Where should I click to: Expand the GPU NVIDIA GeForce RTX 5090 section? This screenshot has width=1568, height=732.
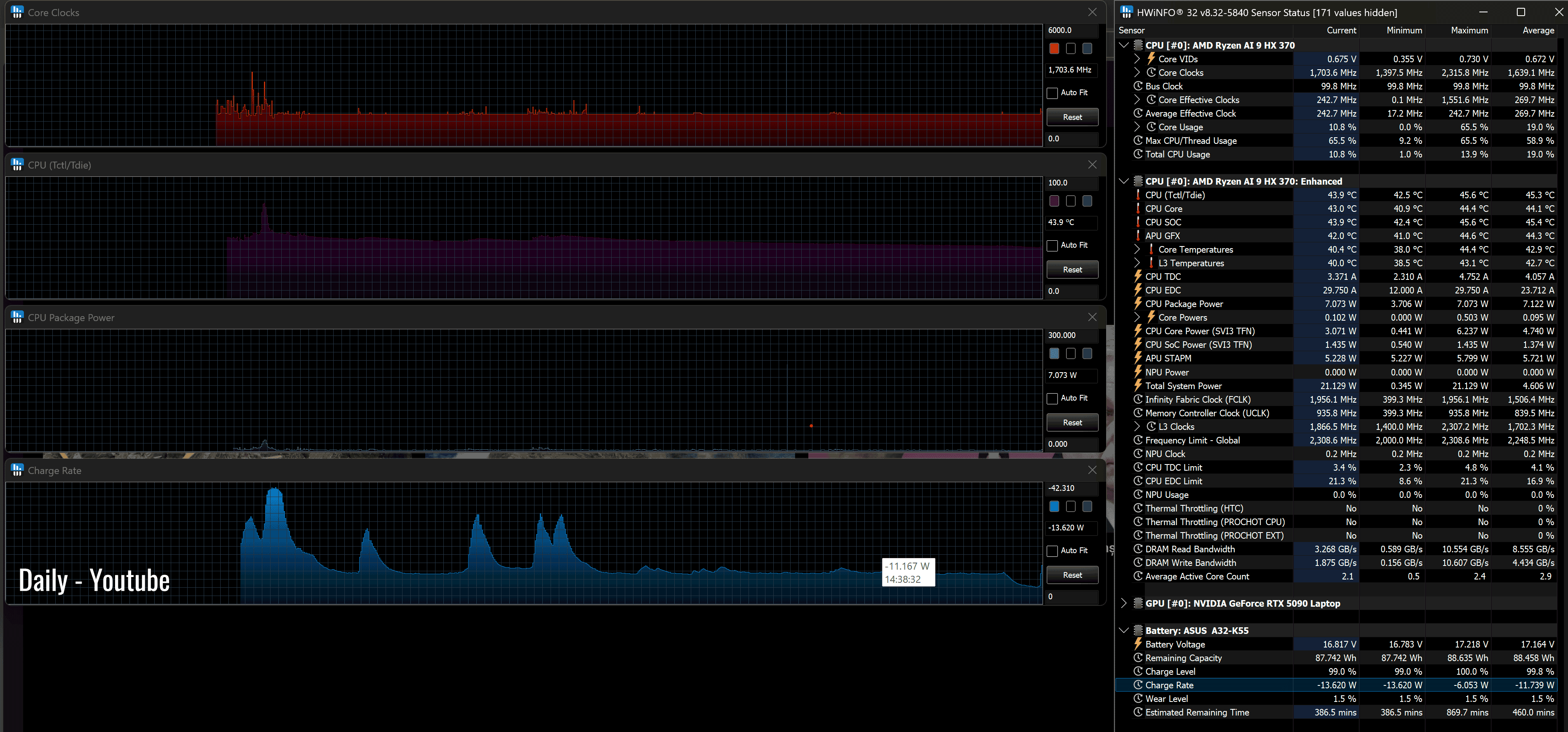[x=1124, y=603]
